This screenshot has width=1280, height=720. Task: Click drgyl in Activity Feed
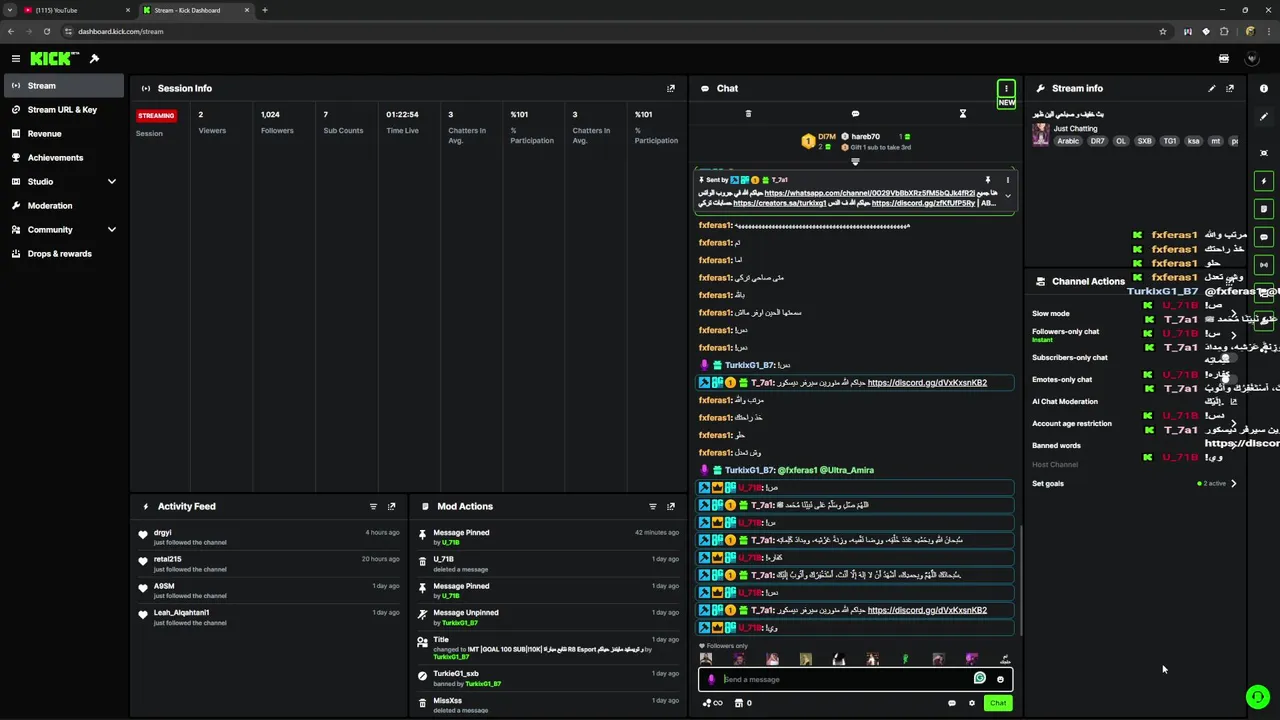(x=162, y=533)
